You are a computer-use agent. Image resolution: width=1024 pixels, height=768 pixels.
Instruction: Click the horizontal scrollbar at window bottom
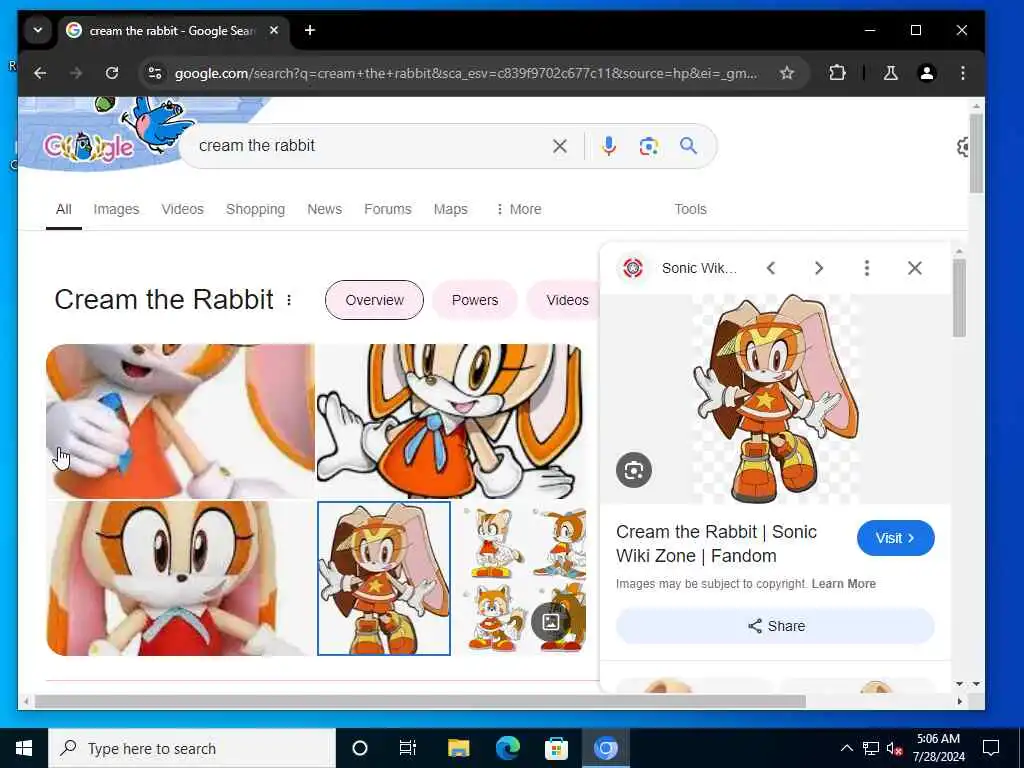pos(420,701)
